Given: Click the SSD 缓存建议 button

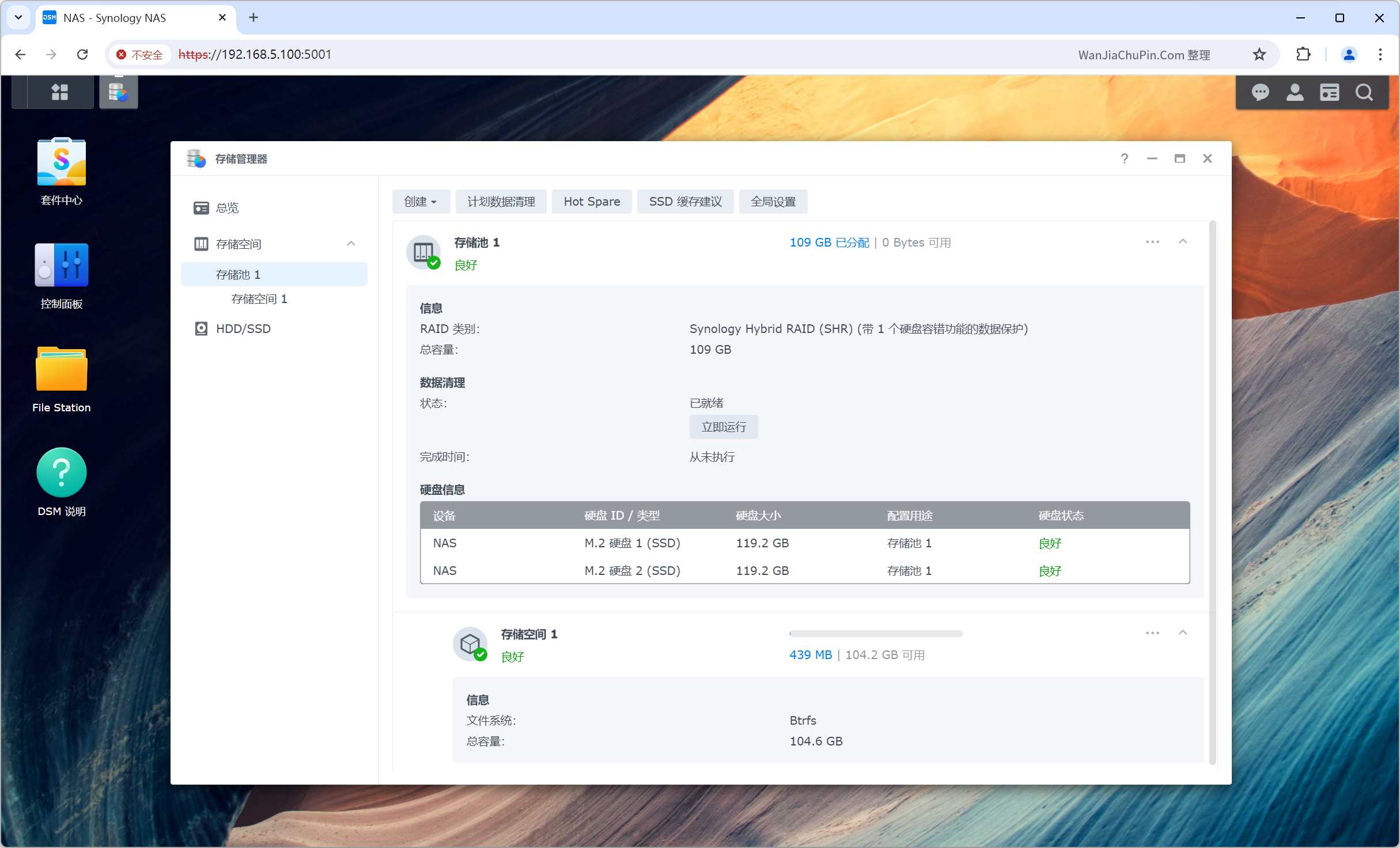Looking at the screenshot, I should point(685,202).
